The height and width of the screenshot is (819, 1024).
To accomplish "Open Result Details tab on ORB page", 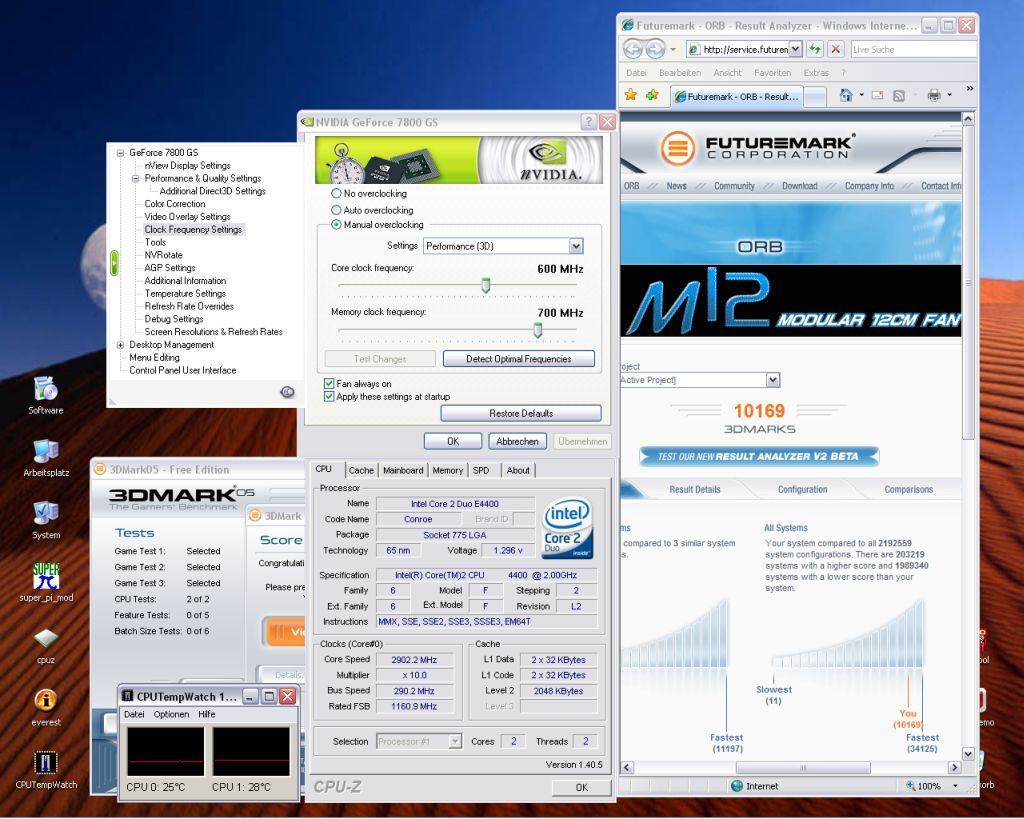I will 695,489.
